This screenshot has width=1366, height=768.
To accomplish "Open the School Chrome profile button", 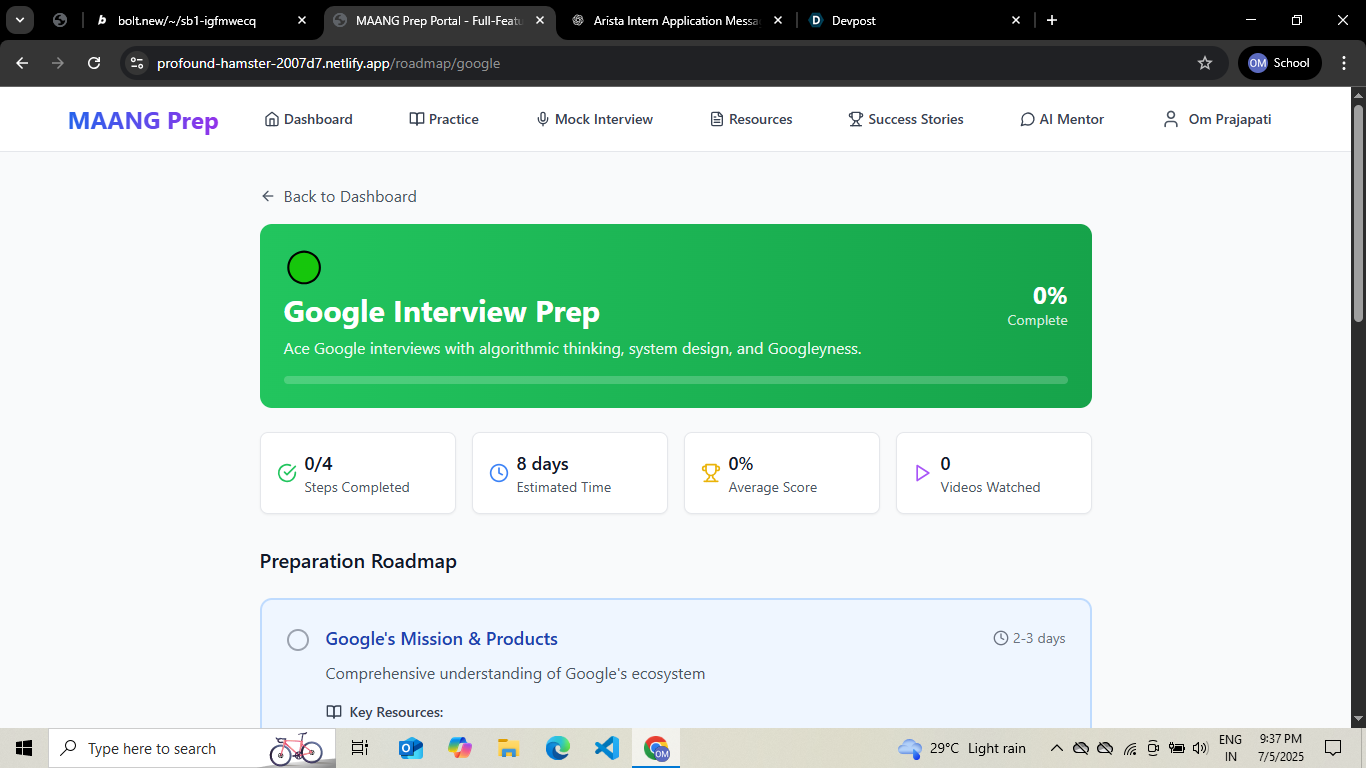I will pyautogui.click(x=1279, y=63).
